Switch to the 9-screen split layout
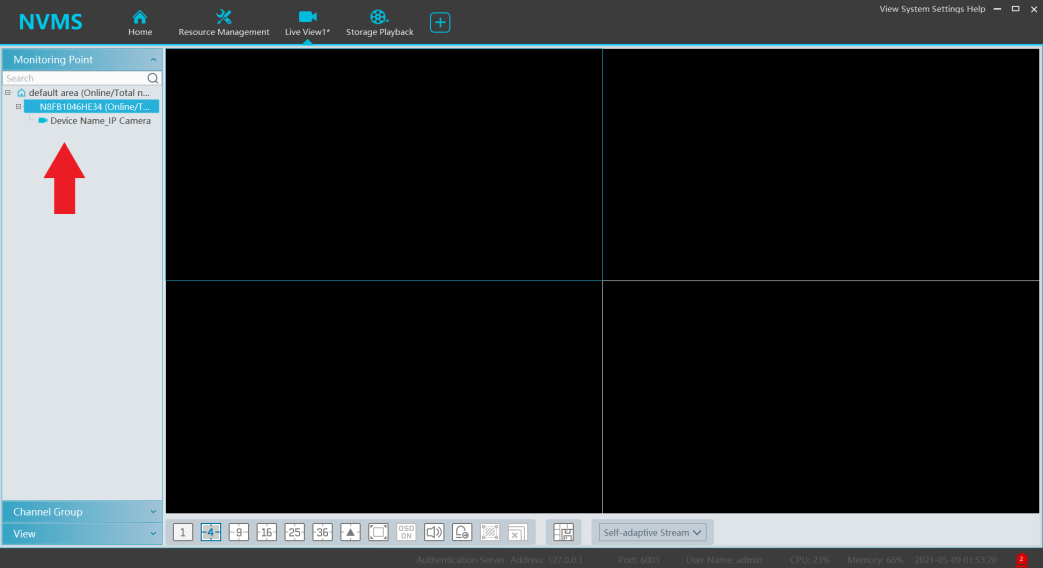1043x568 pixels. click(239, 532)
